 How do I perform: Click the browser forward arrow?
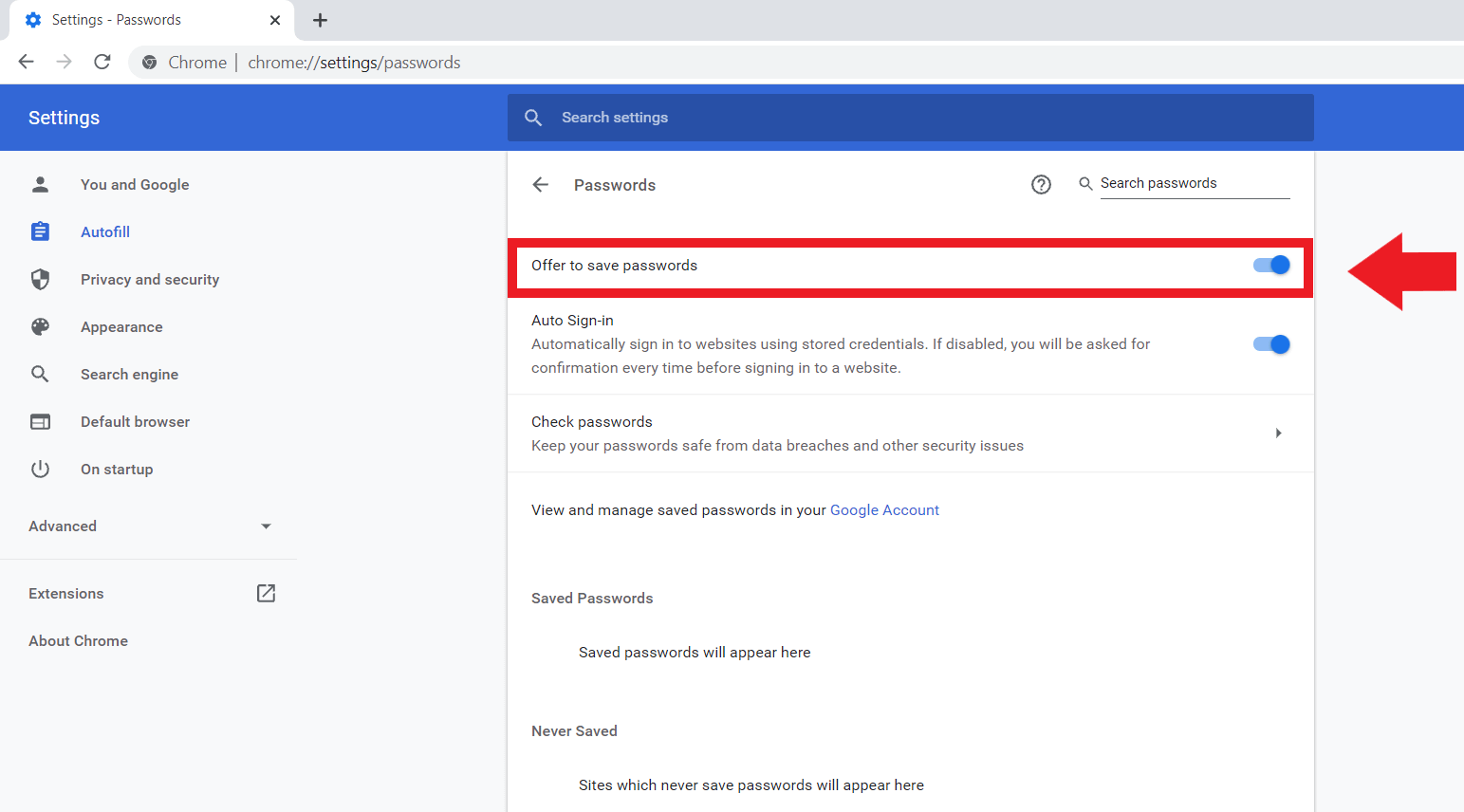tap(64, 62)
